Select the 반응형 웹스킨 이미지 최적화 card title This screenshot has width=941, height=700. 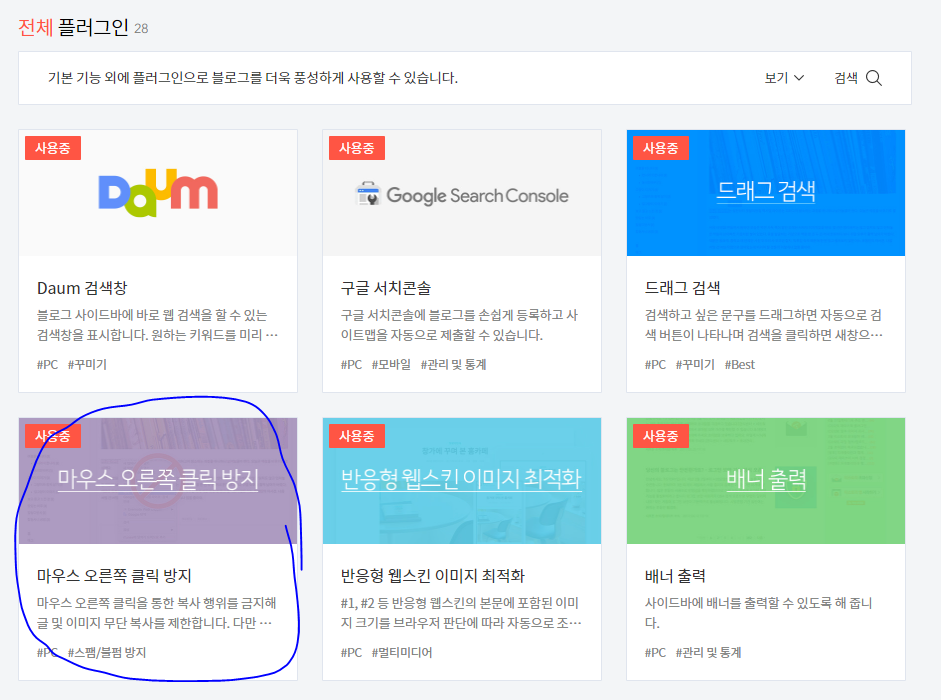[x=433, y=576]
